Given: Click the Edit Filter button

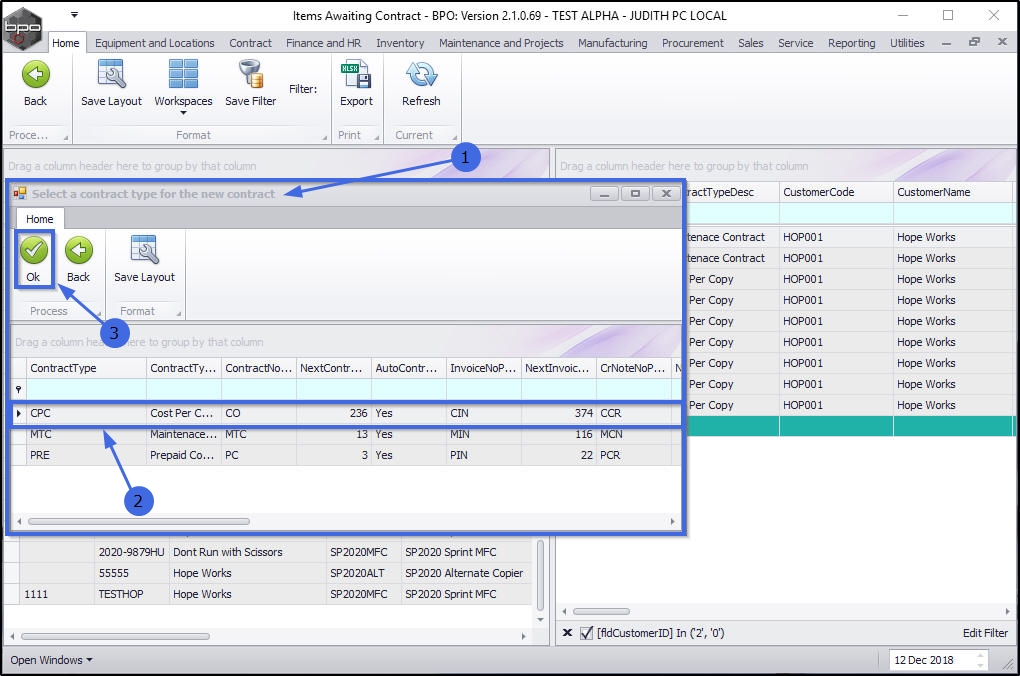Looking at the screenshot, I should tap(985, 633).
